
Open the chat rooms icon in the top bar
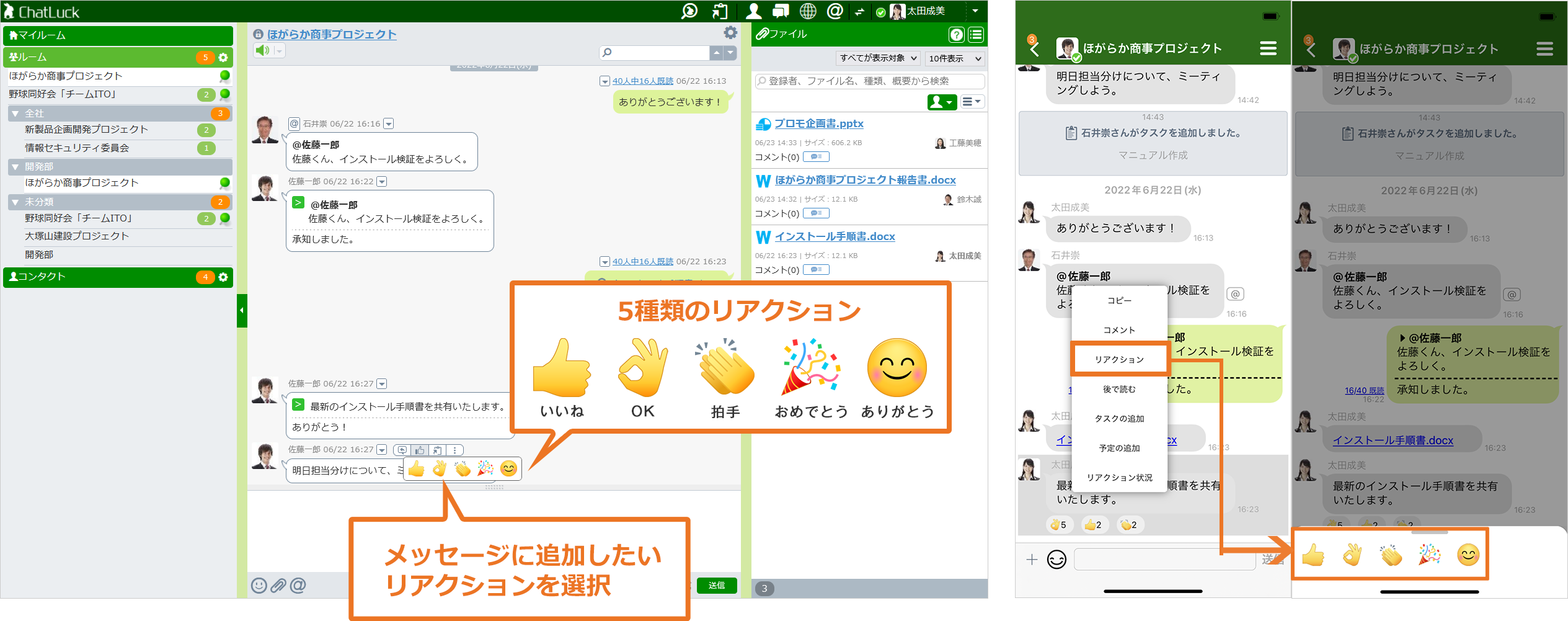coord(780,11)
